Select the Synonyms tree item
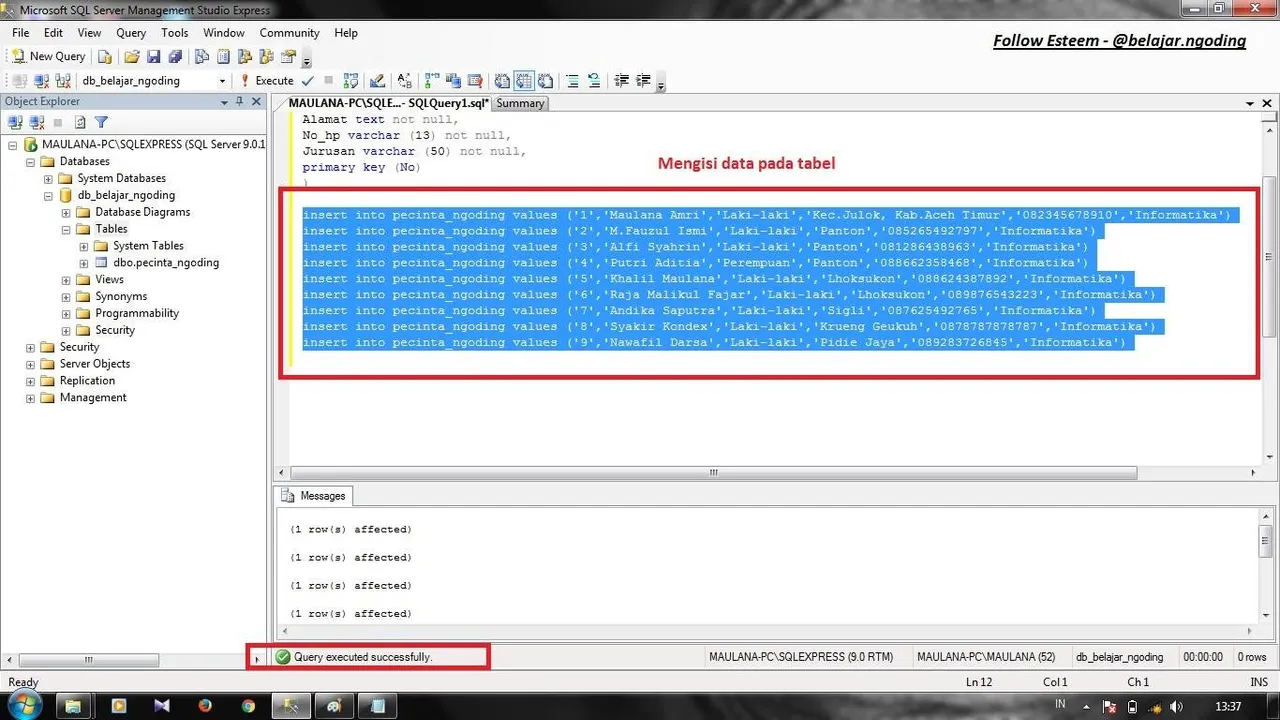 pyautogui.click(x=121, y=296)
